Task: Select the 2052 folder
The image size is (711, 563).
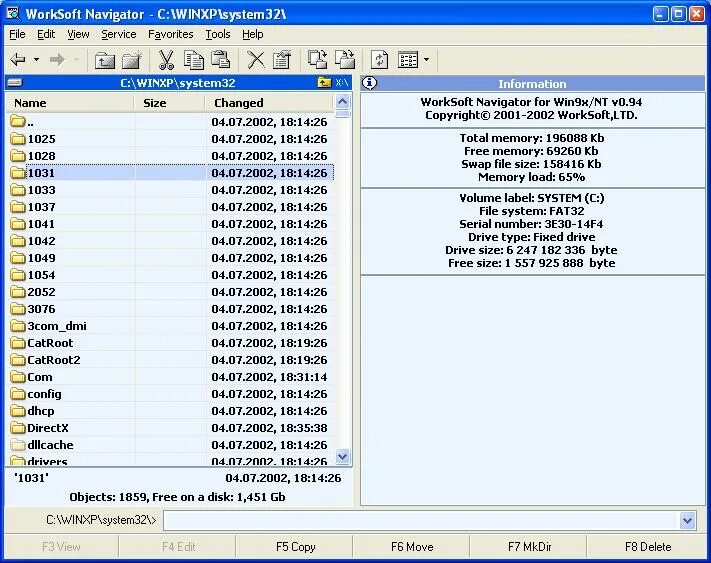Action: click(x=170, y=292)
